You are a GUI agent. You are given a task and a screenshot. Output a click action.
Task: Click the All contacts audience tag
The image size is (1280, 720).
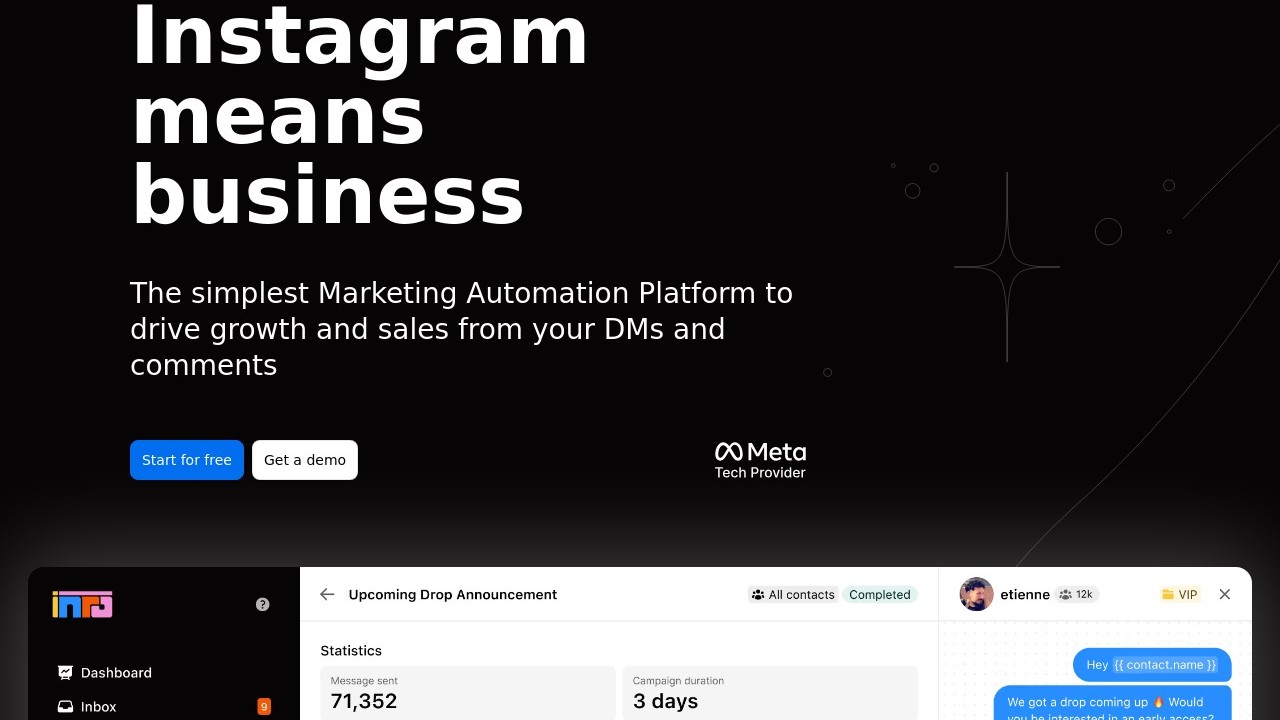(x=793, y=594)
